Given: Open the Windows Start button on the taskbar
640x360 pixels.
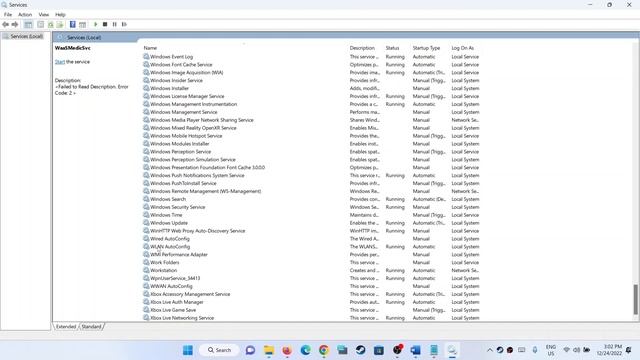Looking at the screenshot, I should [x=188, y=350].
